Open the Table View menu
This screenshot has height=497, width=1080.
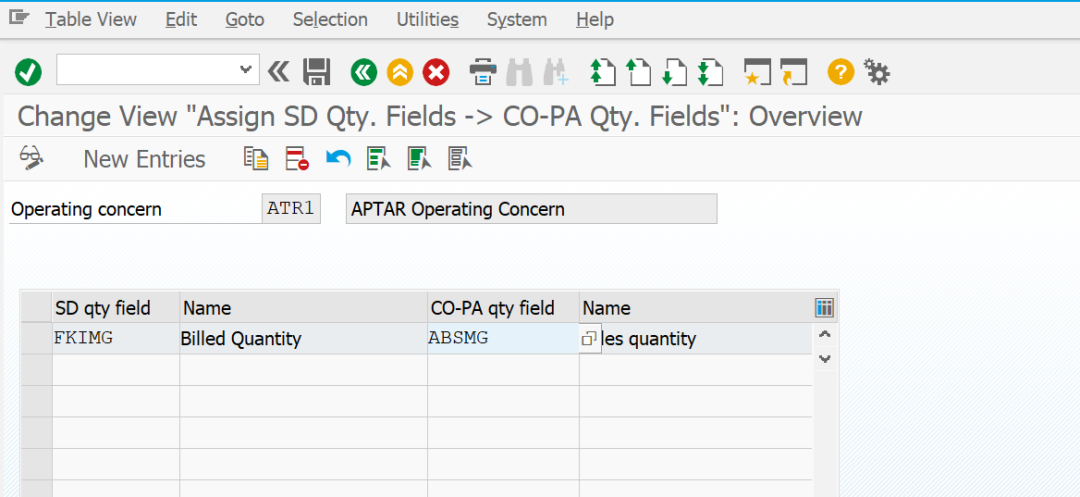(91, 19)
